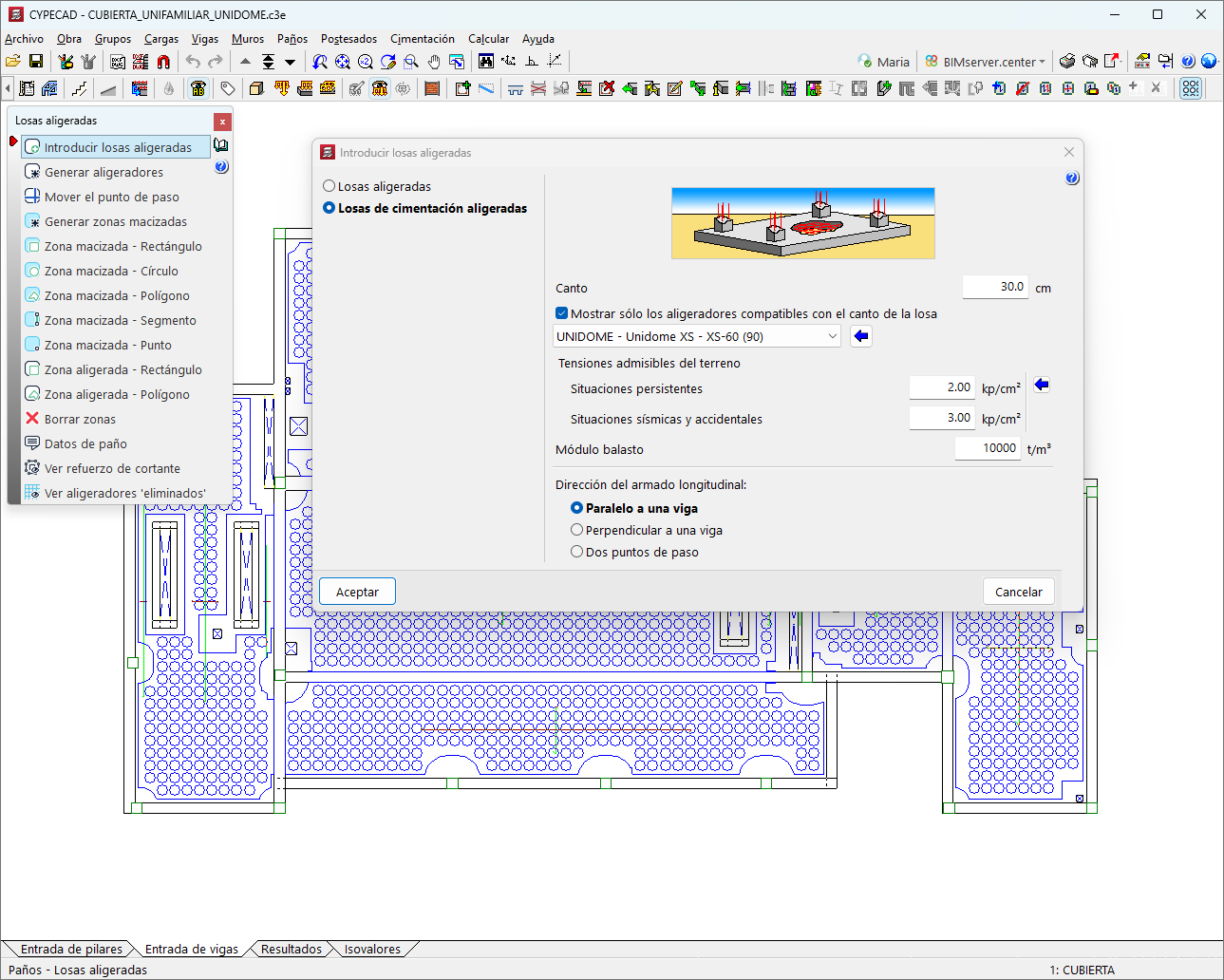Click the Open file folder icon
Viewport: 1224px width, 980px height.
point(13,62)
